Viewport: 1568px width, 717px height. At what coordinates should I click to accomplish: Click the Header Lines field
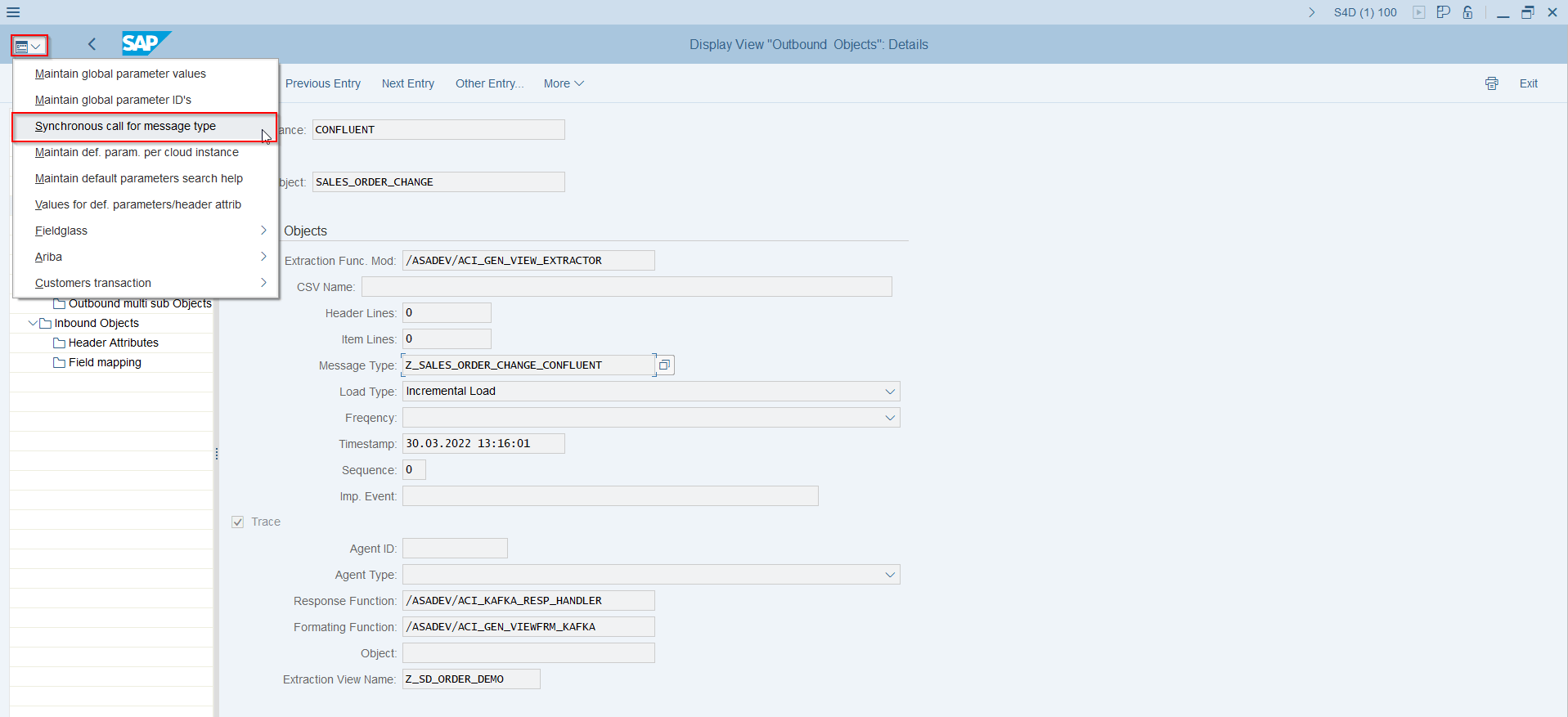pos(447,313)
